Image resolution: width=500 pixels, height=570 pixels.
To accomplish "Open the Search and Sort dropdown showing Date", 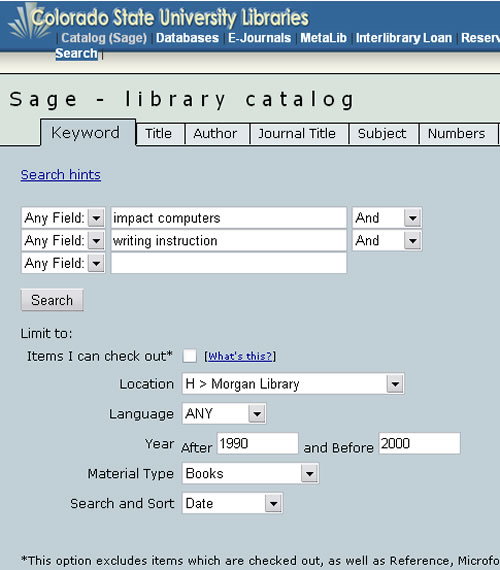I will coord(232,503).
